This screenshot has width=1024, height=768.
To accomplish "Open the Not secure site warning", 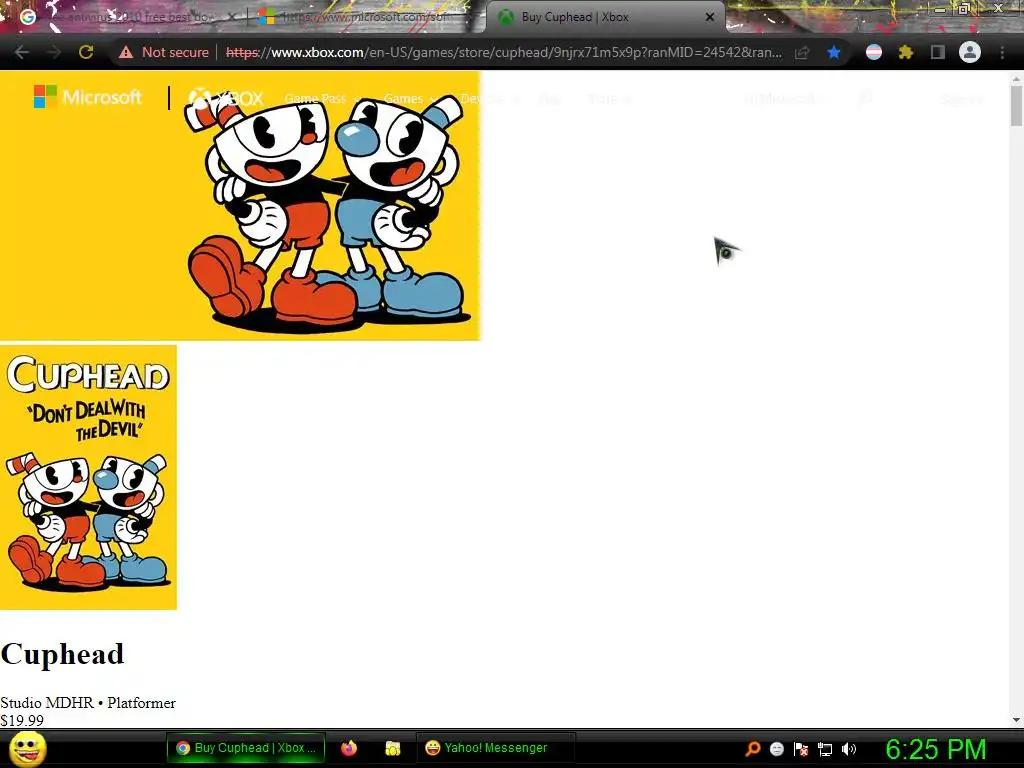I will (164, 52).
